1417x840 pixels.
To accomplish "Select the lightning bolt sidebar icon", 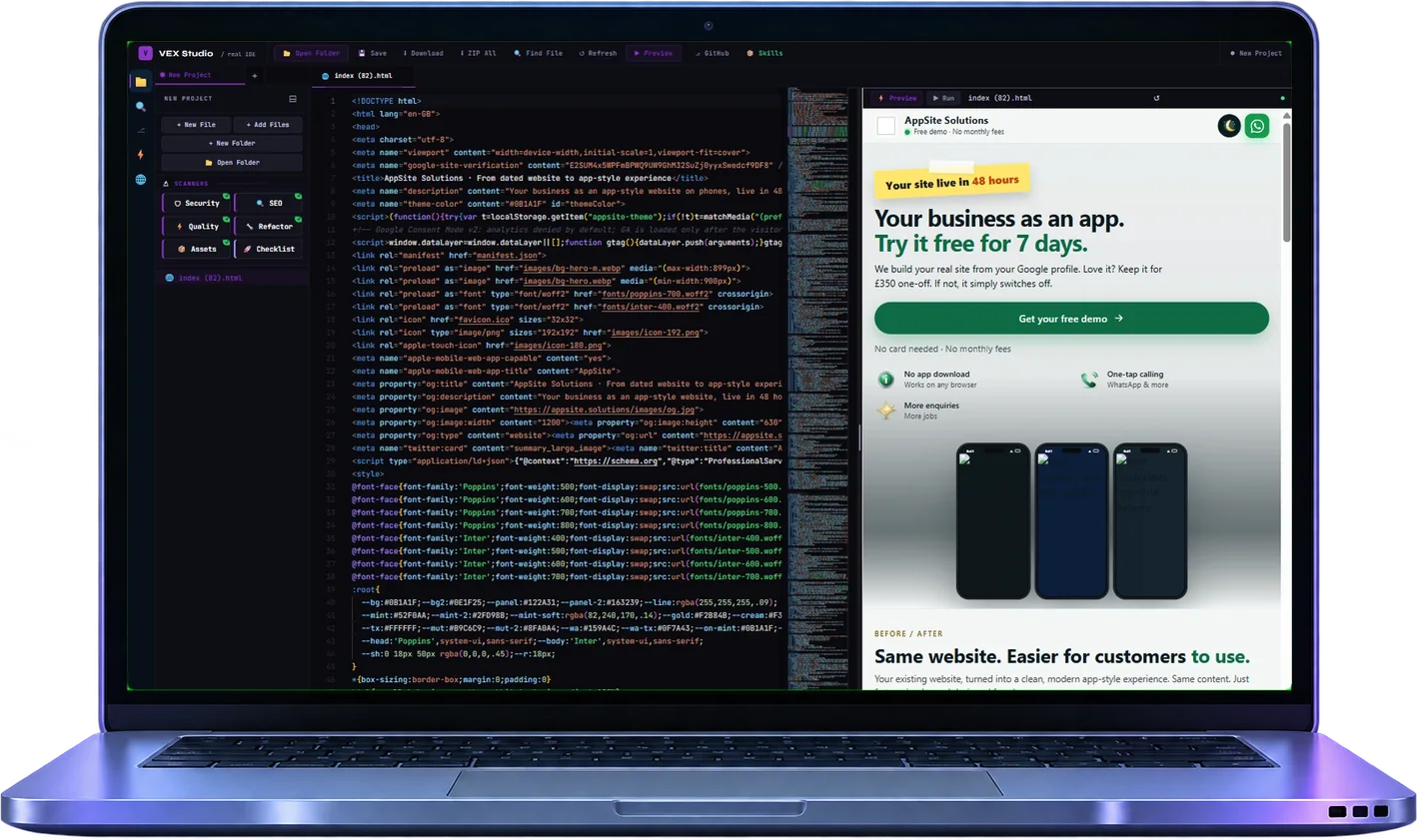I will click(141, 155).
